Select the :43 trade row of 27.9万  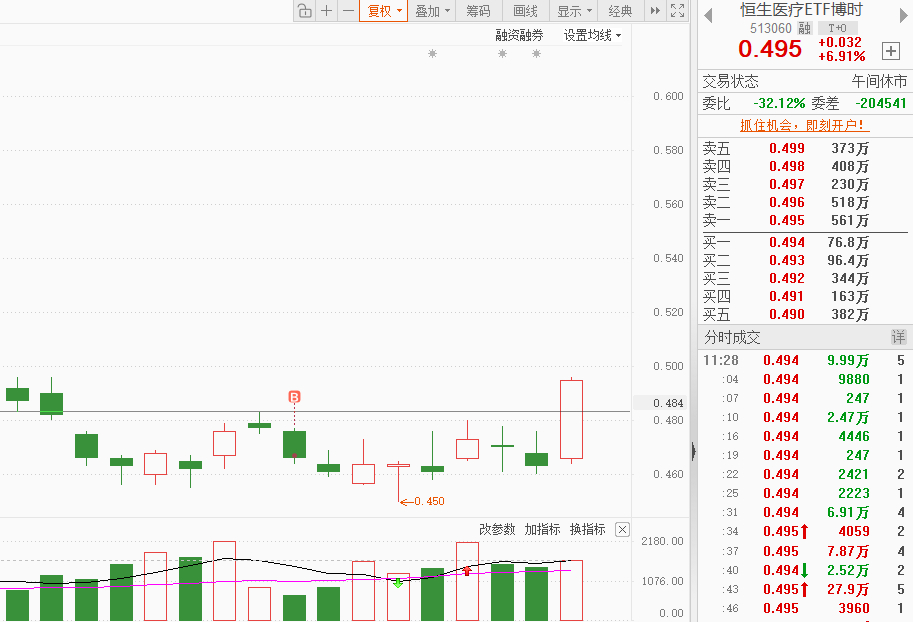(804, 589)
